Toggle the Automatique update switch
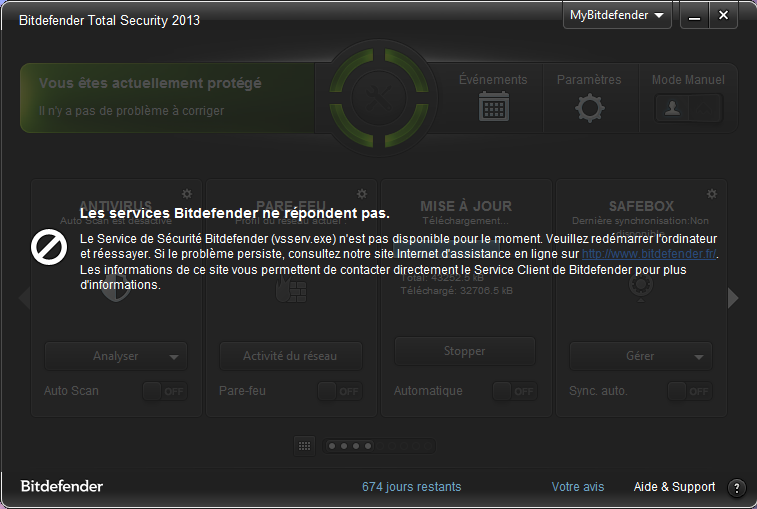 click(x=515, y=391)
